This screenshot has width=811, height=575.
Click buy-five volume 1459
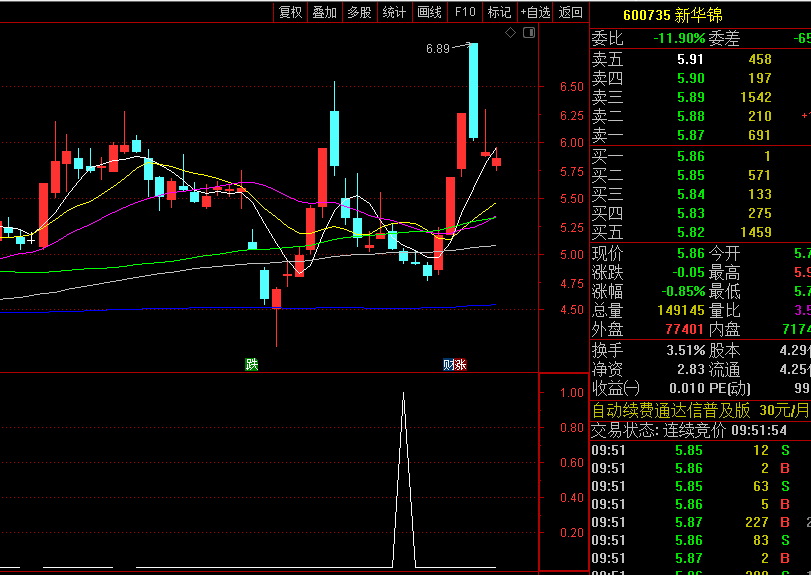point(756,232)
